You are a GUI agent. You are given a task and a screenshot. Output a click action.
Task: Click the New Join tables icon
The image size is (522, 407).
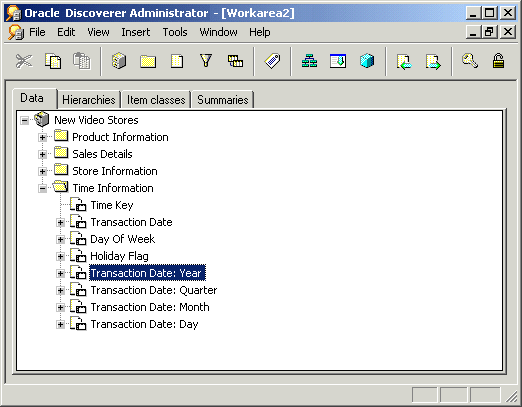coord(235,61)
